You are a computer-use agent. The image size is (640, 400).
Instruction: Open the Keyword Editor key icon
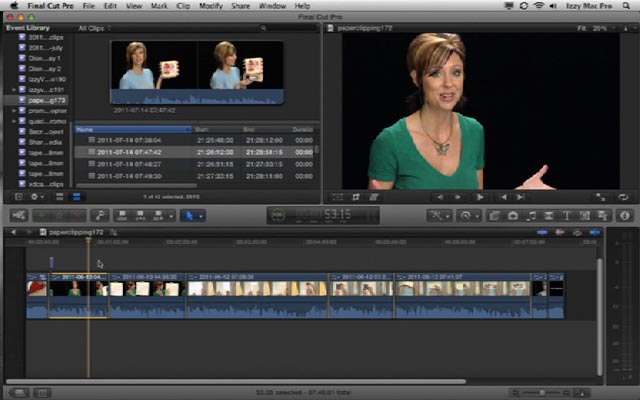(x=100, y=215)
